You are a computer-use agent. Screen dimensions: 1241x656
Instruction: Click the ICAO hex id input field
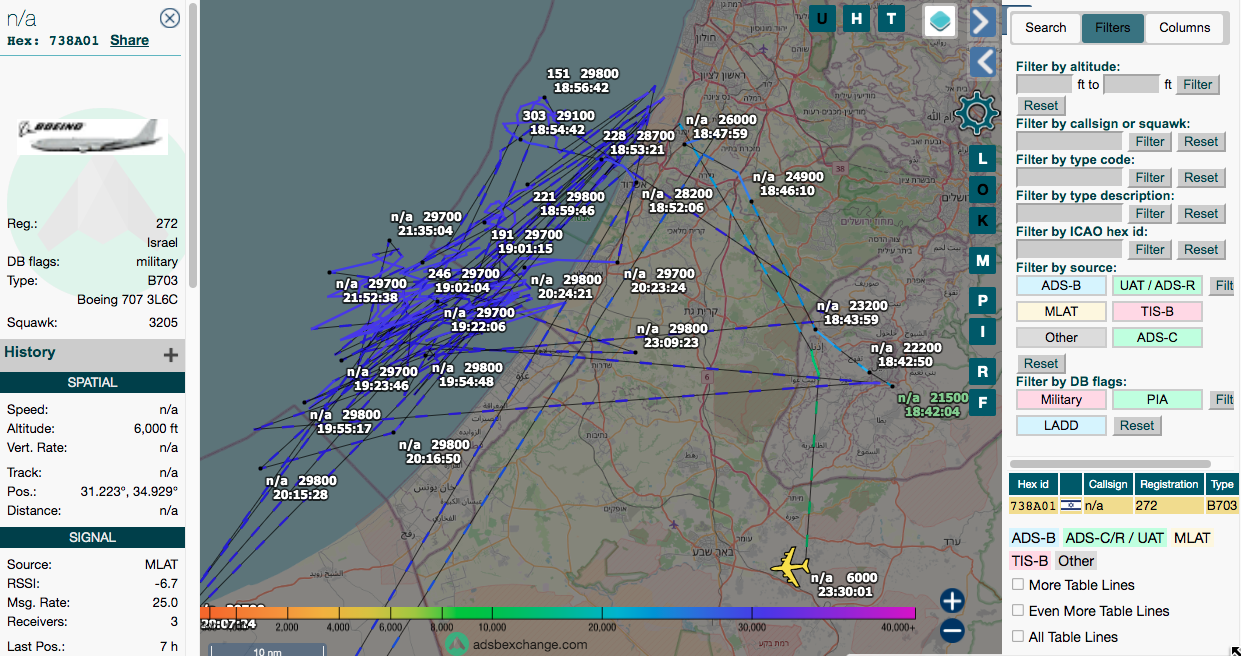(1069, 250)
